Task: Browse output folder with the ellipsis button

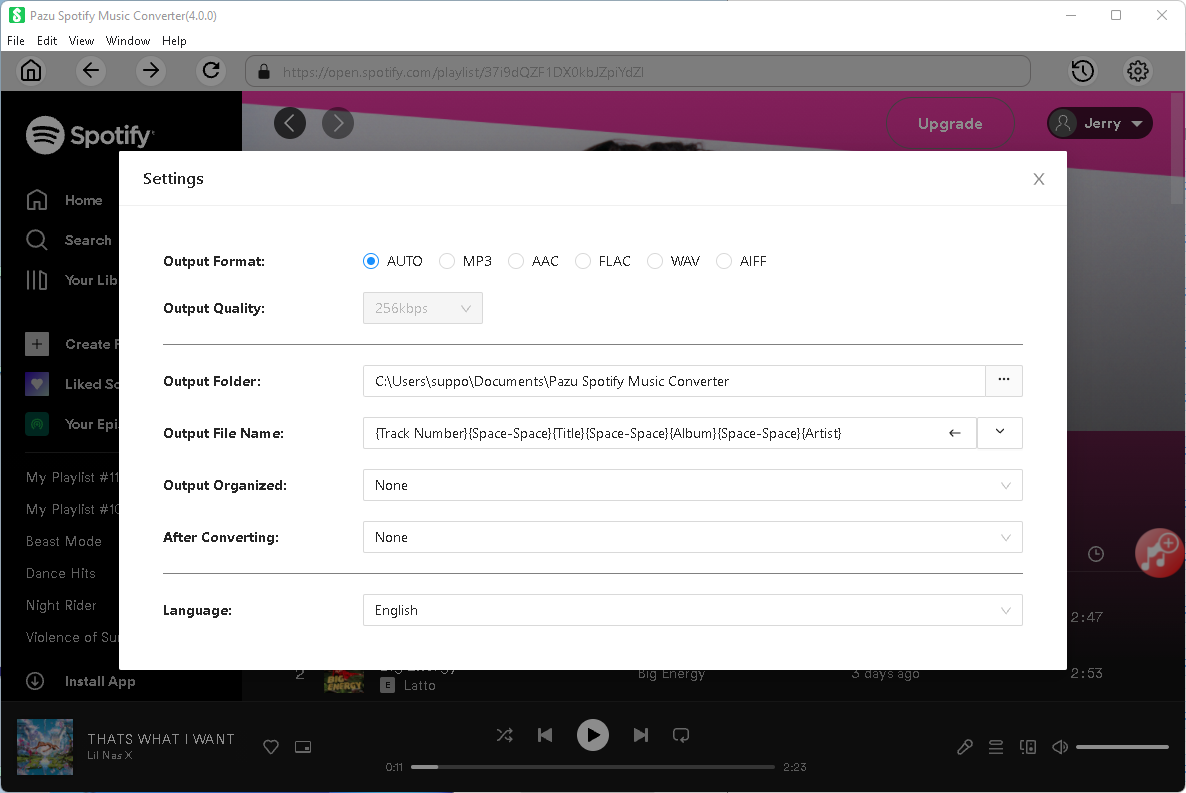Action: pos(1004,381)
